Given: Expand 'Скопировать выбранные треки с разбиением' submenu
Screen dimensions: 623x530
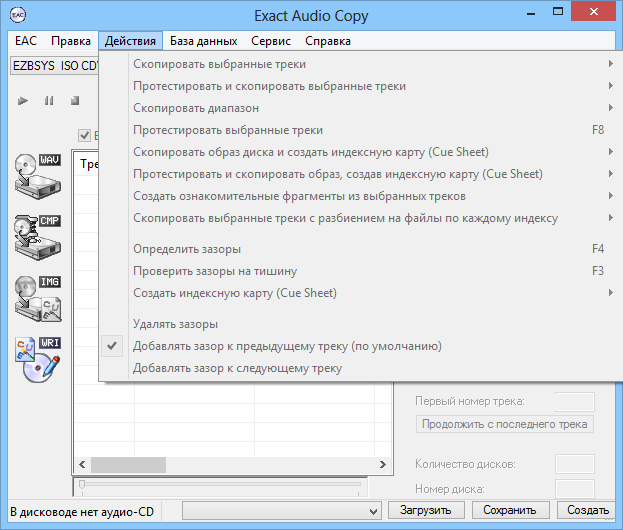Looking at the screenshot, I should (611, 218).
